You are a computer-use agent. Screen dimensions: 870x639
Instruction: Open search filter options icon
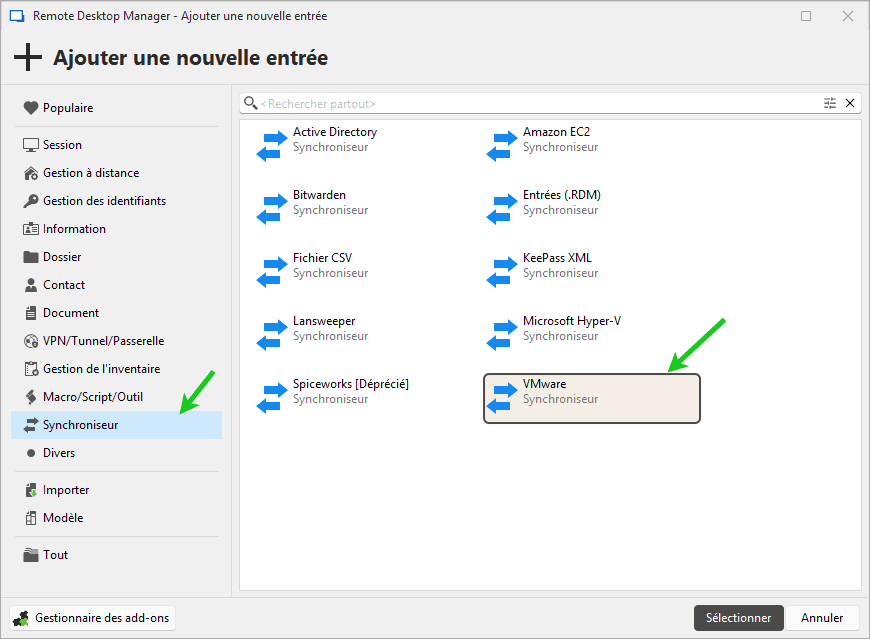(830, 103)
